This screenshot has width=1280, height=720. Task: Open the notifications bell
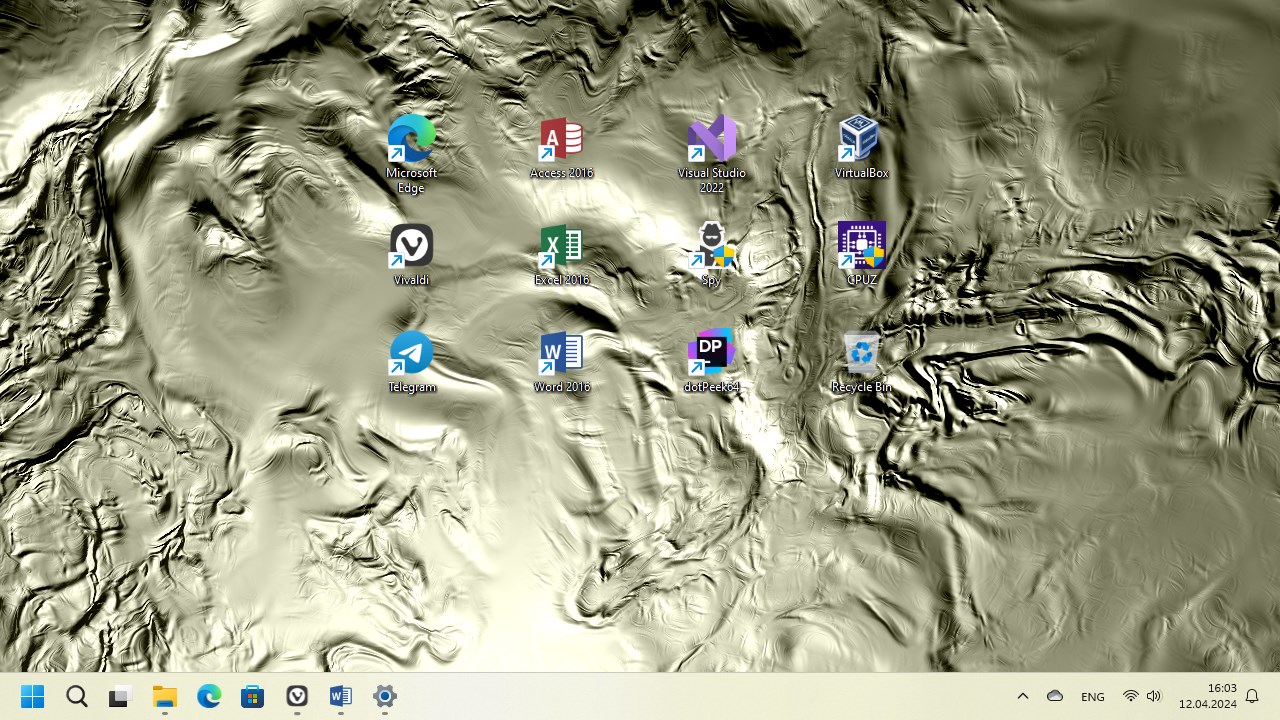[x=1252, y=697]
